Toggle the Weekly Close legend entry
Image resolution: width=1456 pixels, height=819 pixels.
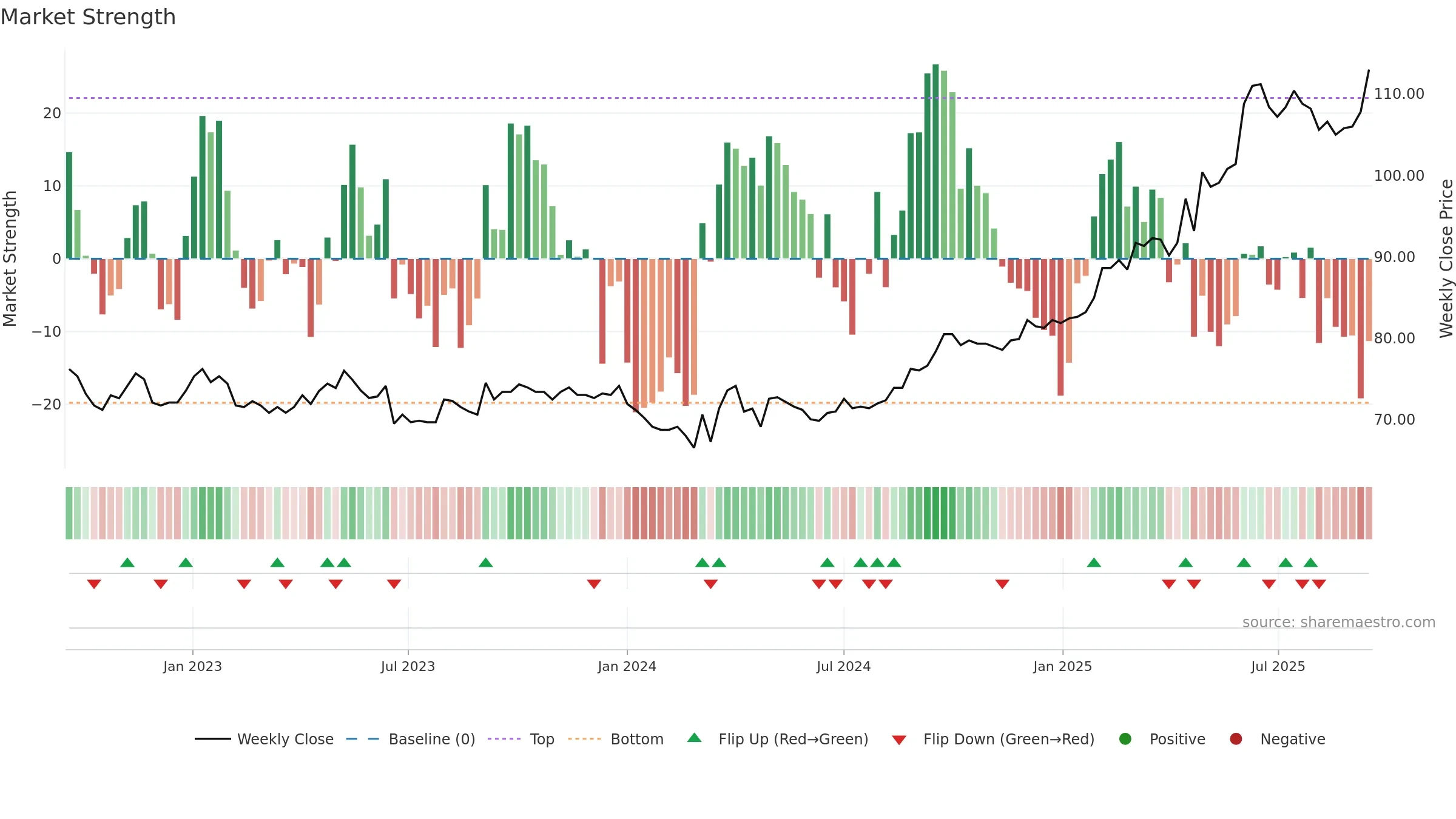pyautogui.click(x=264, y=739)
